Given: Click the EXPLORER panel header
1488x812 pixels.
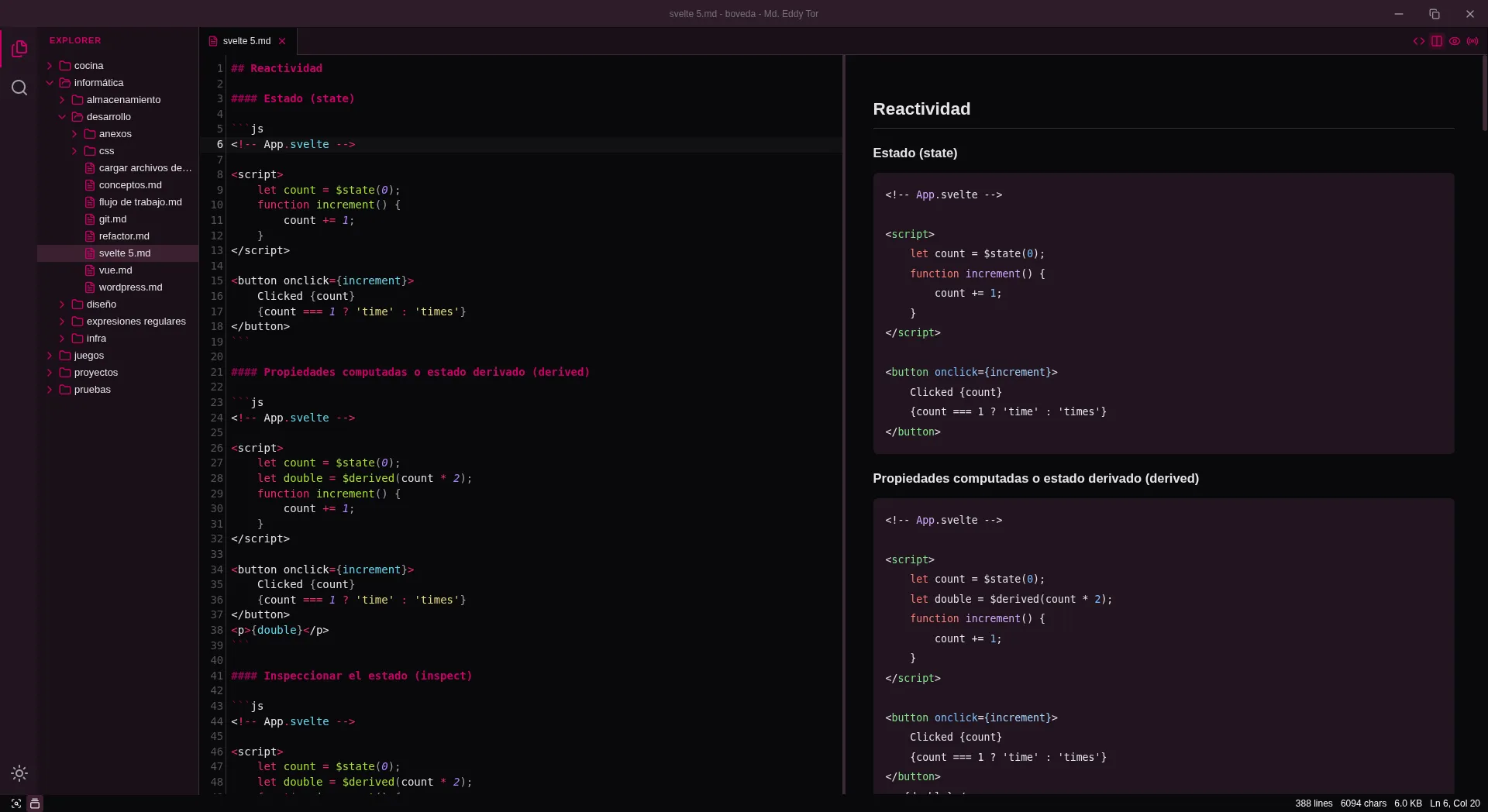Looking at the screenshot, I should pos(75,40).
